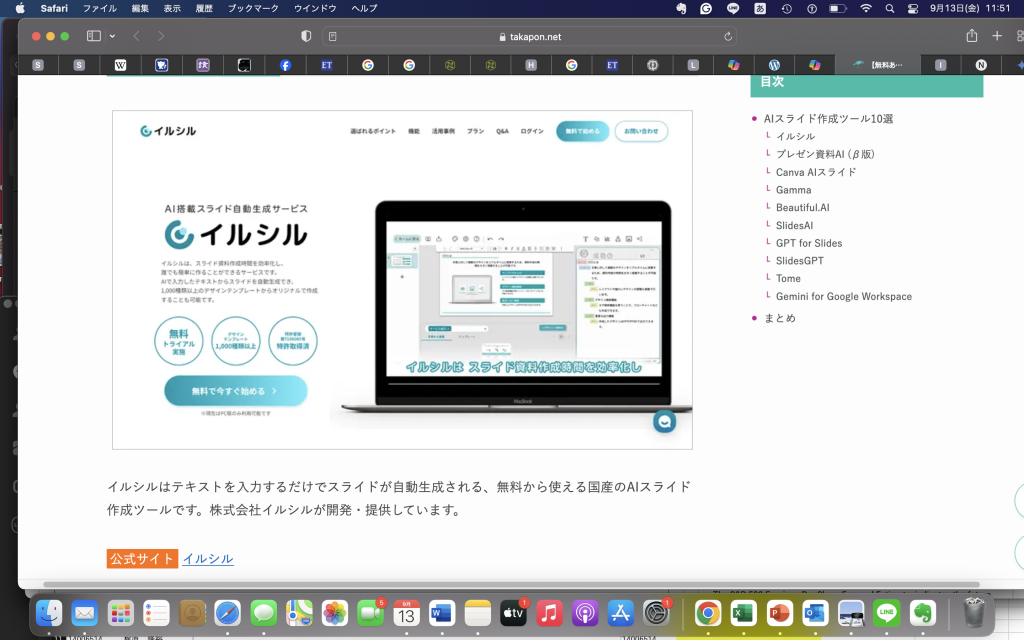Open the LINE app in Dock

(x=886, y=613)
